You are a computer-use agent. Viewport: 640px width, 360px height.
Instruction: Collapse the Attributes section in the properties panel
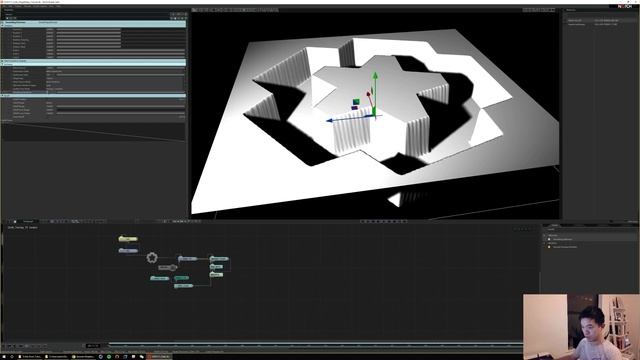(2, 64)
